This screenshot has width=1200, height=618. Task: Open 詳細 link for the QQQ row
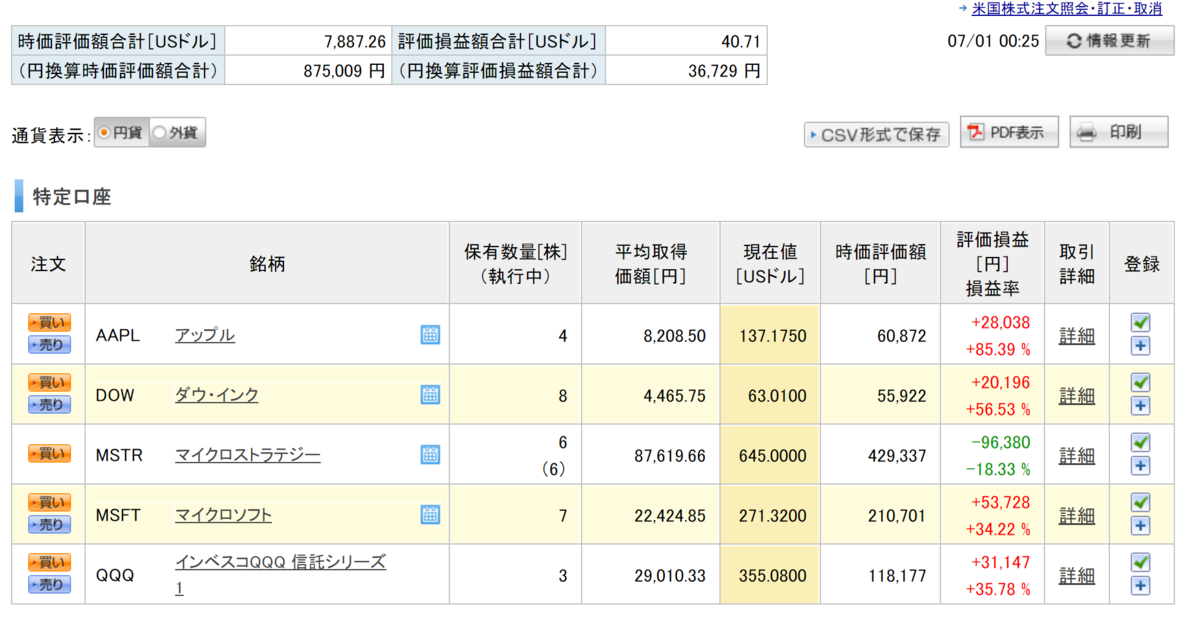point(1077,576)
